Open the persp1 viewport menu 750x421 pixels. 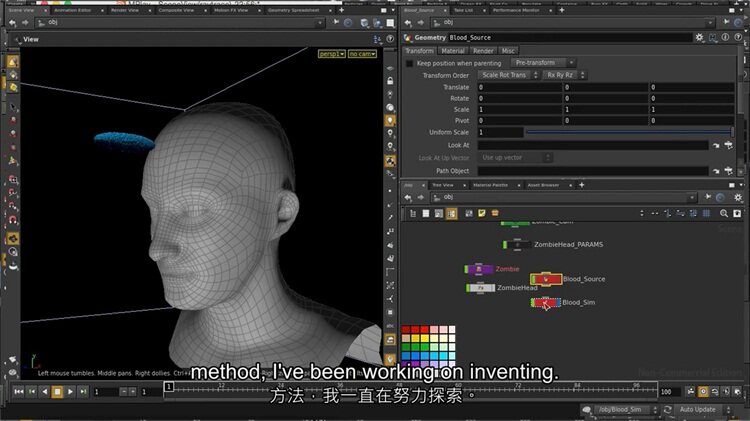point(331,54)
